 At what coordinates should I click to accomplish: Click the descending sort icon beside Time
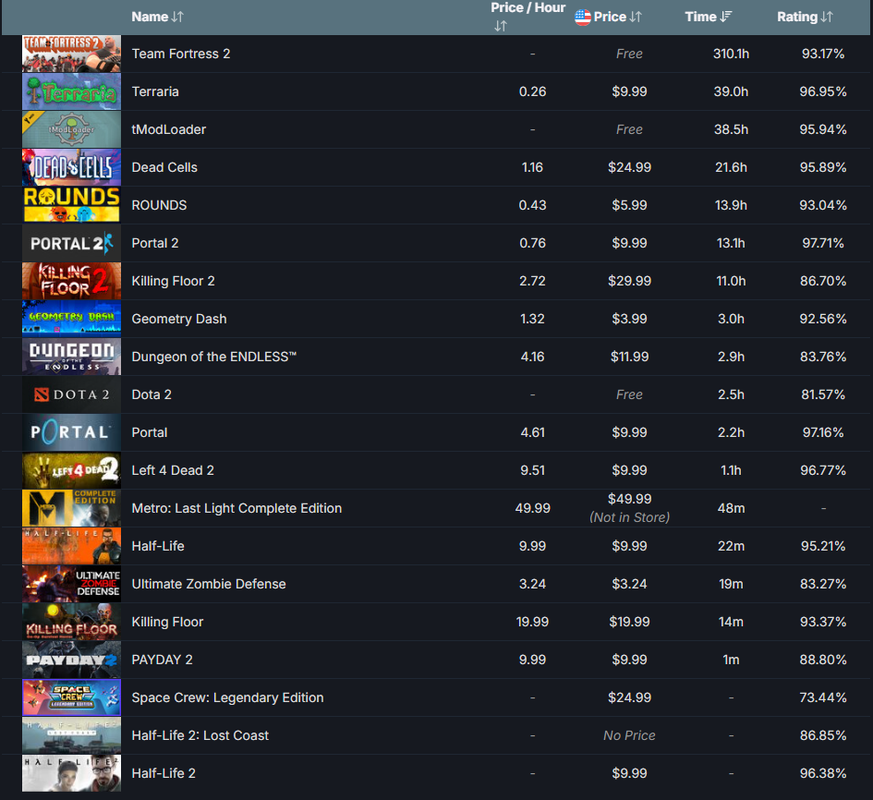726,17
